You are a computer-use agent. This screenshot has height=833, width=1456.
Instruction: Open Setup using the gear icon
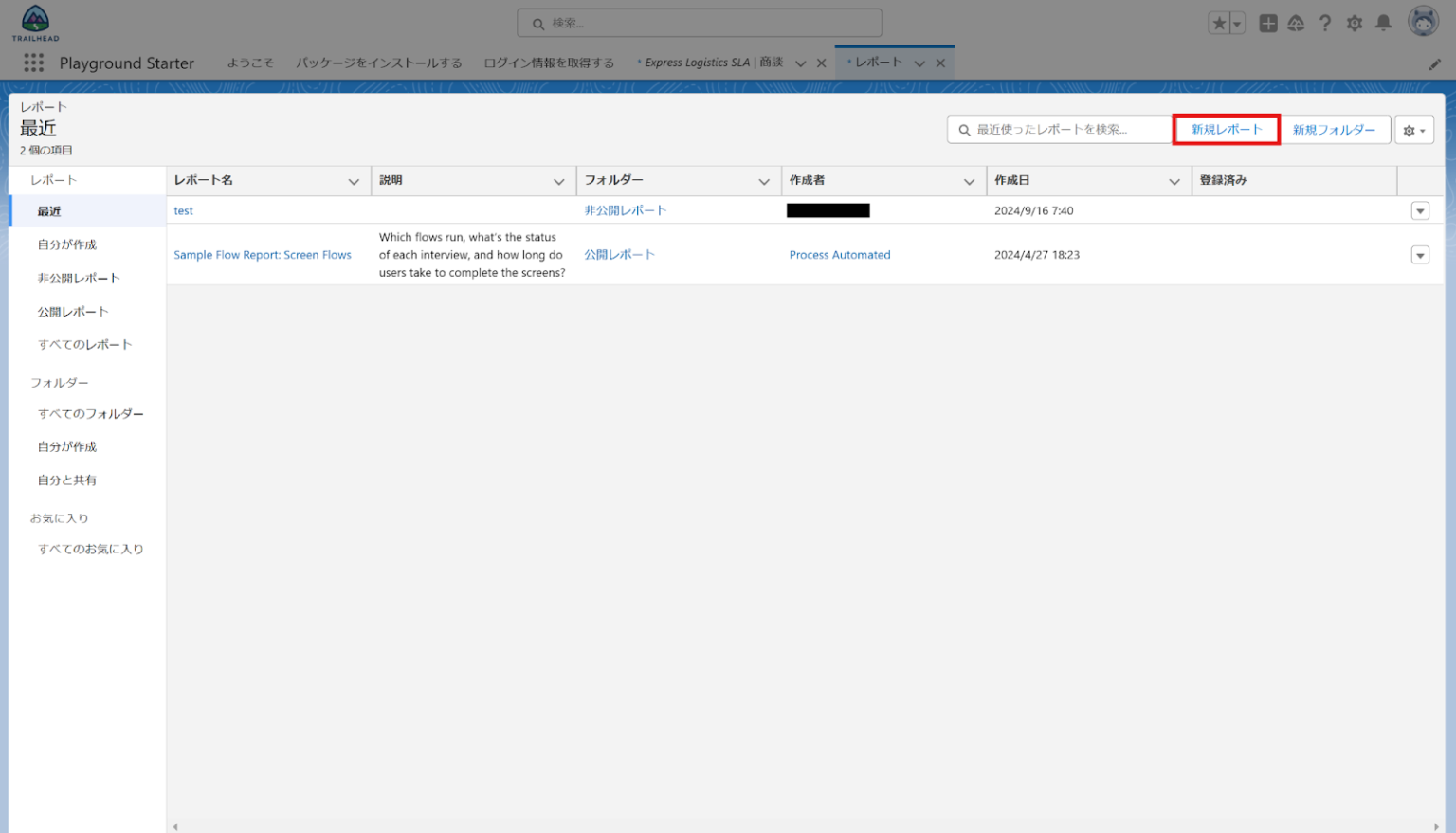click(x=1355, y=23)
